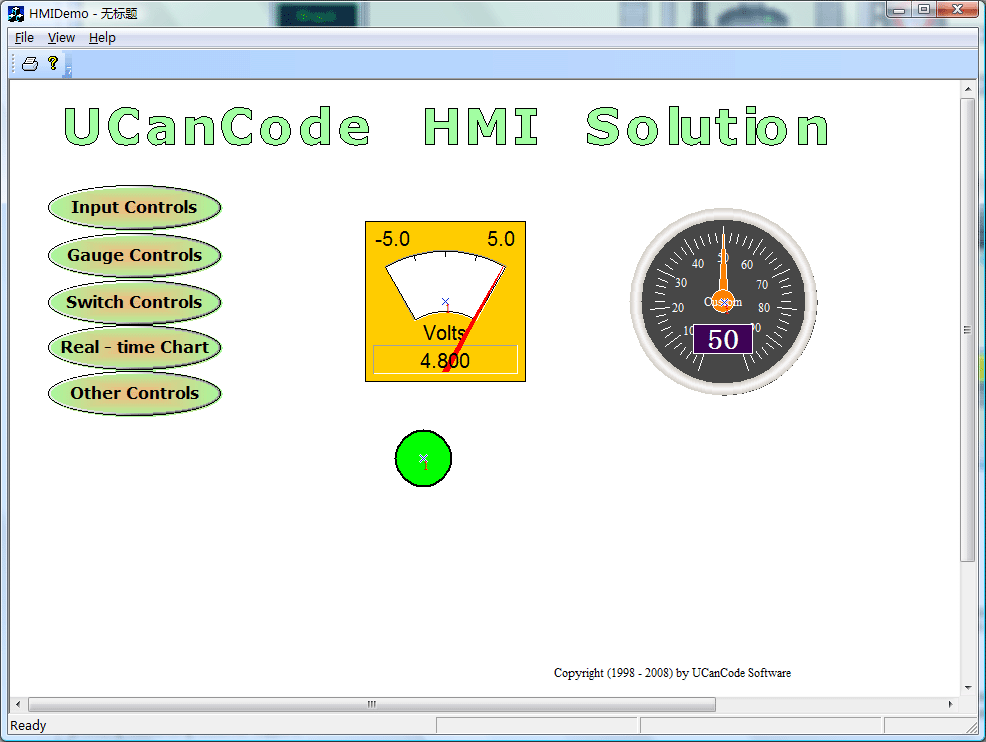Close the HMIDemo window
This screenshot has height=742, width=986.
coord(958,9)
